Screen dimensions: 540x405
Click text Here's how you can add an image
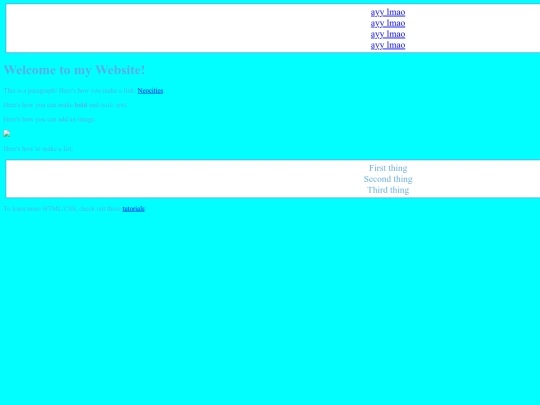coord(50,120)
